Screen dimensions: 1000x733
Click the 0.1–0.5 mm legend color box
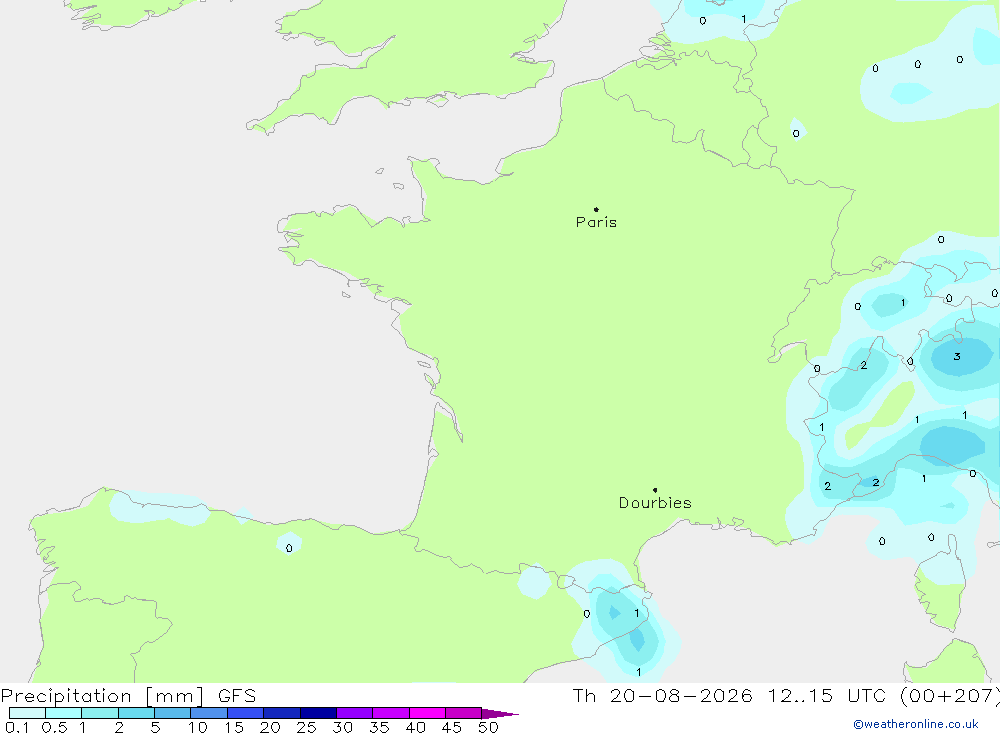tap(27, 713)
